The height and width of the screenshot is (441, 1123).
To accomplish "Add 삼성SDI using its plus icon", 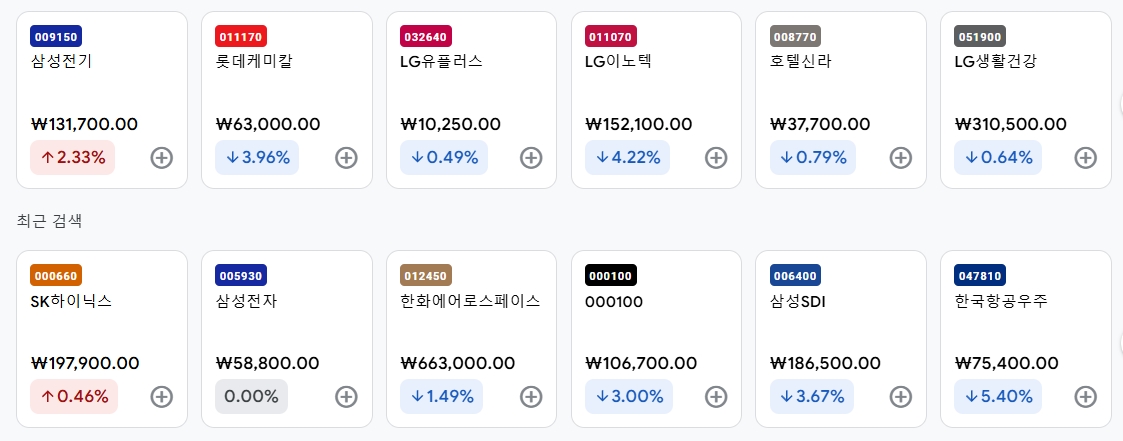I will [x=900, y=397].
